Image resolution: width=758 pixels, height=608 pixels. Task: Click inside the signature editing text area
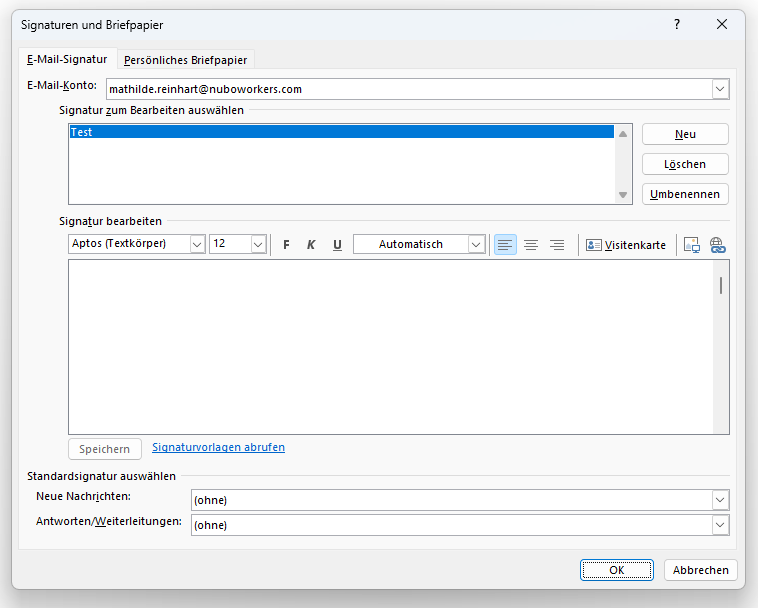click(391, 347)
